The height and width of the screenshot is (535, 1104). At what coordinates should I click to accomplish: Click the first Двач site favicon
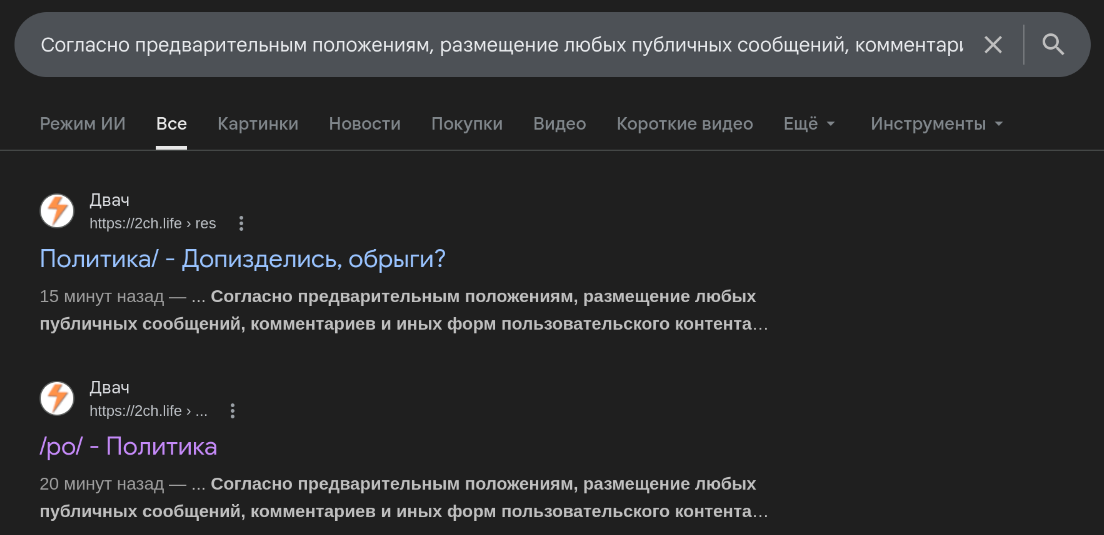57,211
